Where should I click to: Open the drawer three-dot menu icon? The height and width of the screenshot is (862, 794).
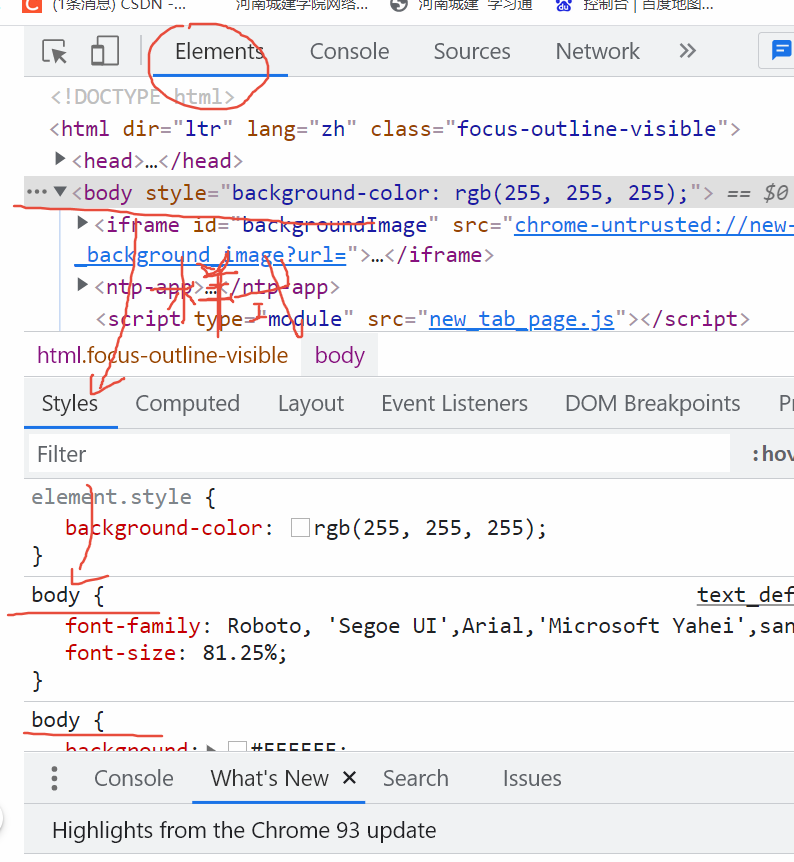[x=54, y=778]
